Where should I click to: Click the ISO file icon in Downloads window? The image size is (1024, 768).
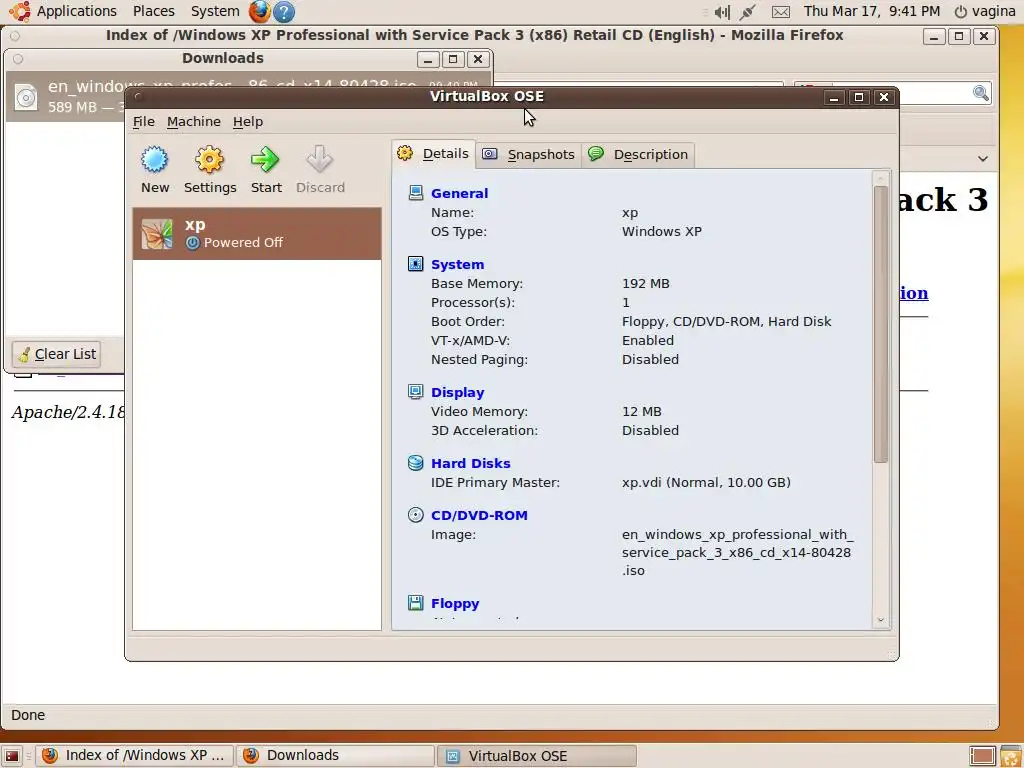26,97
